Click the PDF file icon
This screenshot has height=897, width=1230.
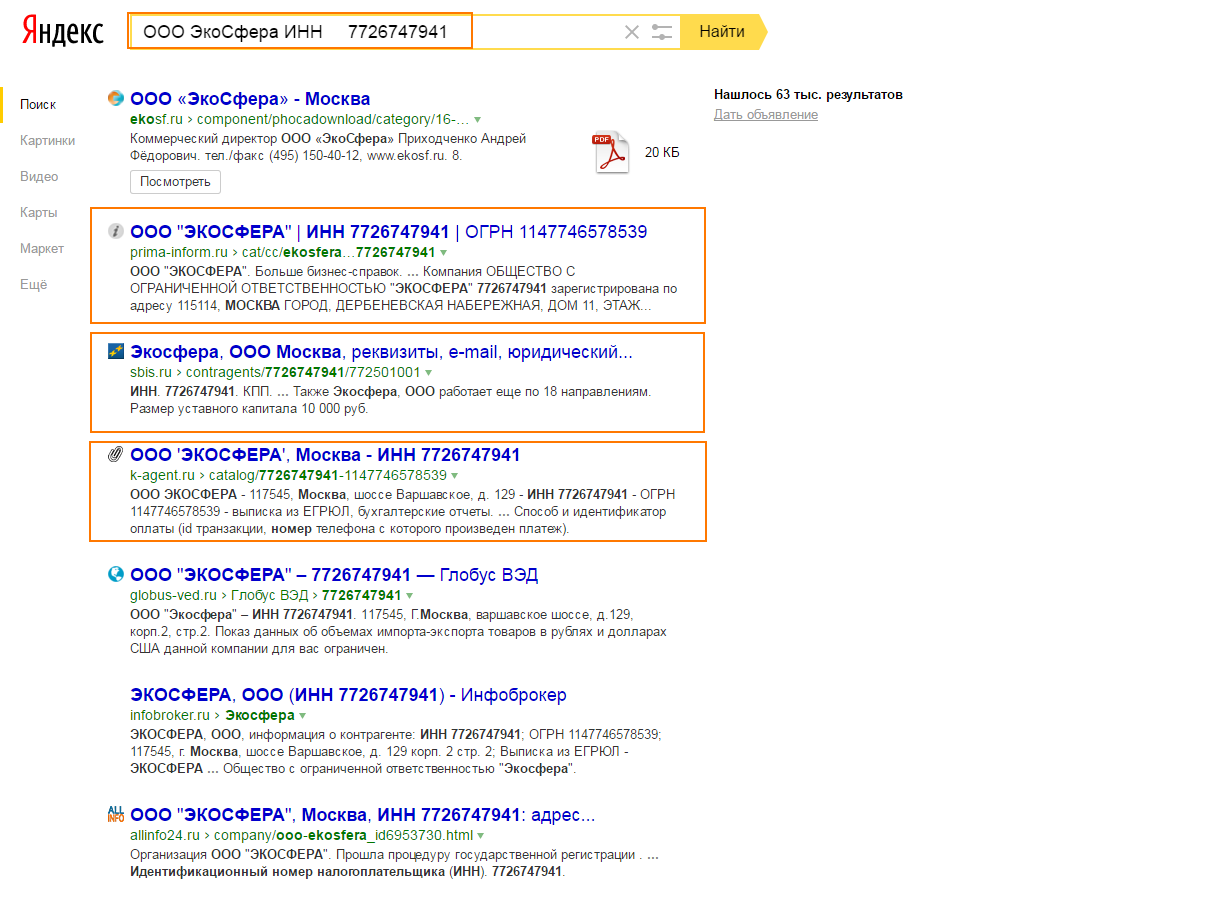[x=610, y=153]
